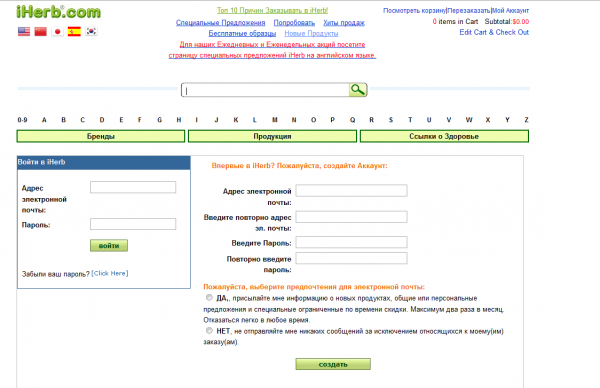Select the China flag icon
The width and height of the screenshot is (600, 388).
(x=41, y=31)
